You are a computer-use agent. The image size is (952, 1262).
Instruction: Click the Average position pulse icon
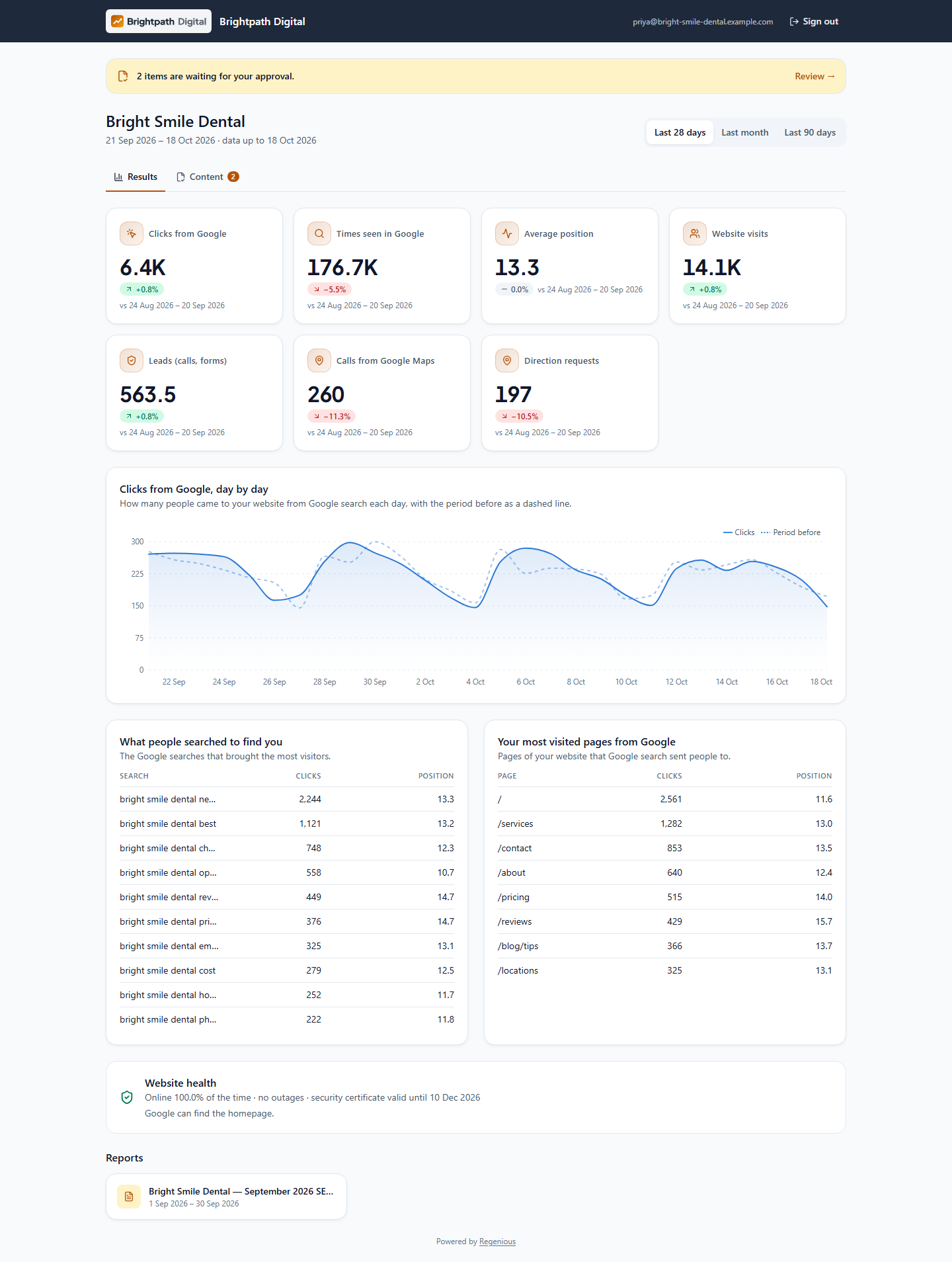(507, 233)
